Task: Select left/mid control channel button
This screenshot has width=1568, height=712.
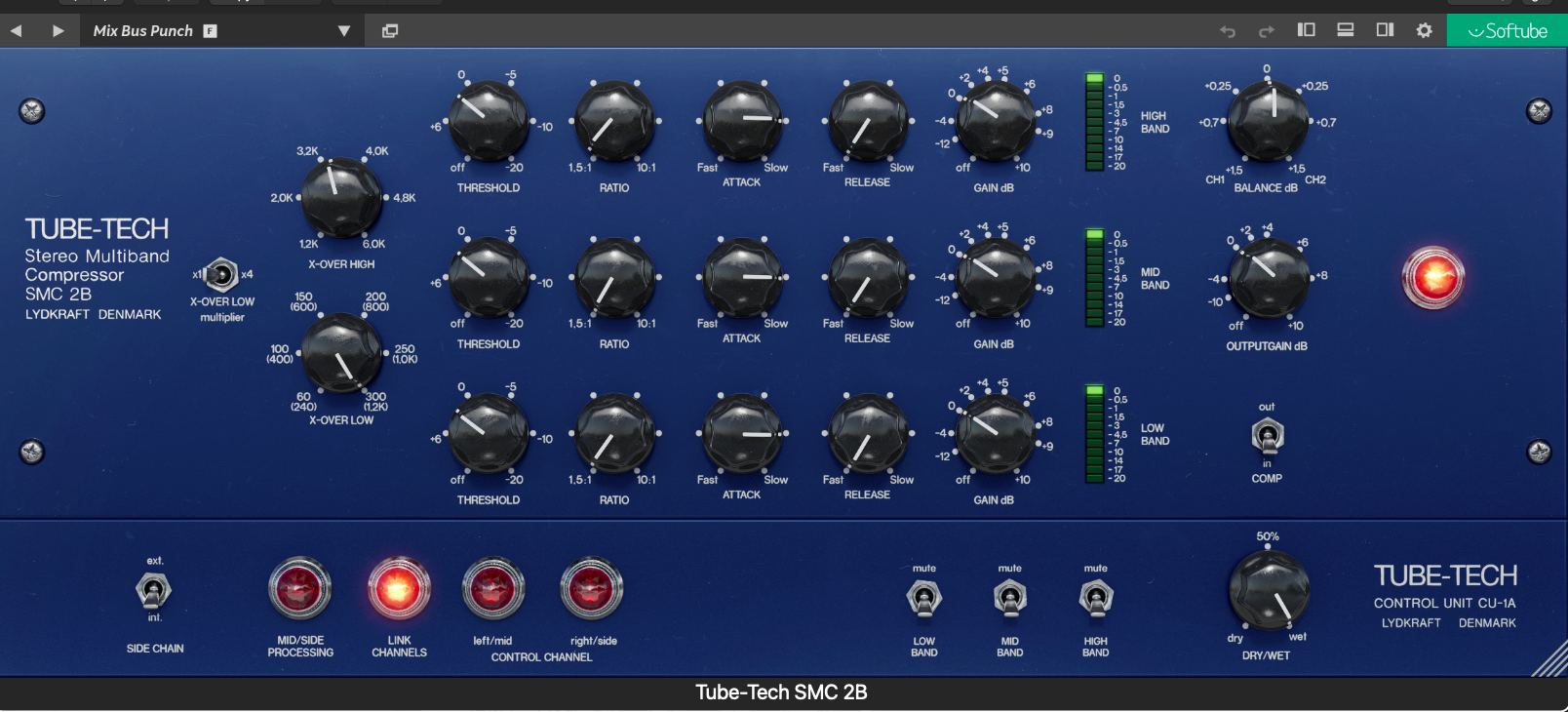Action: (x=493, y=588)
